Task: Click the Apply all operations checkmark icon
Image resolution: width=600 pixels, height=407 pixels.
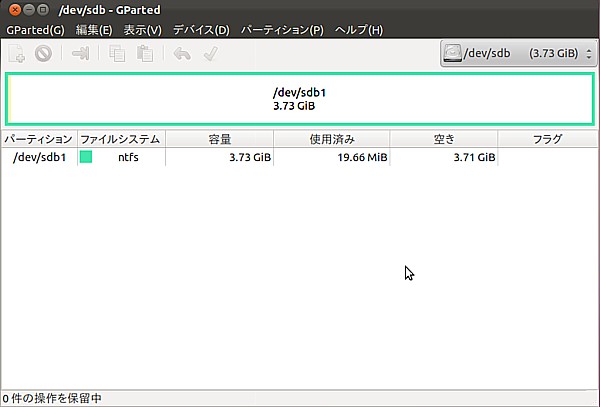Action: 211,54
